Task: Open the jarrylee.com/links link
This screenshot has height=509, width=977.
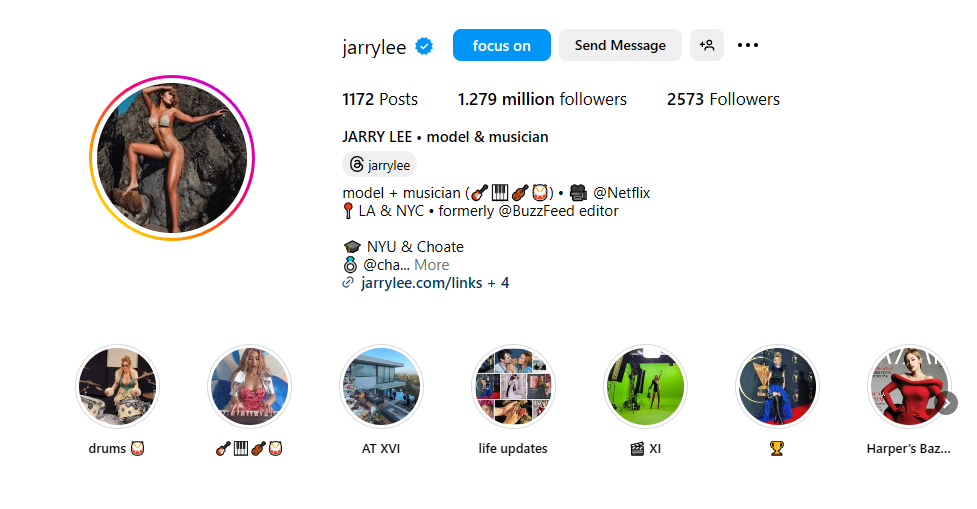Action: 422,283
